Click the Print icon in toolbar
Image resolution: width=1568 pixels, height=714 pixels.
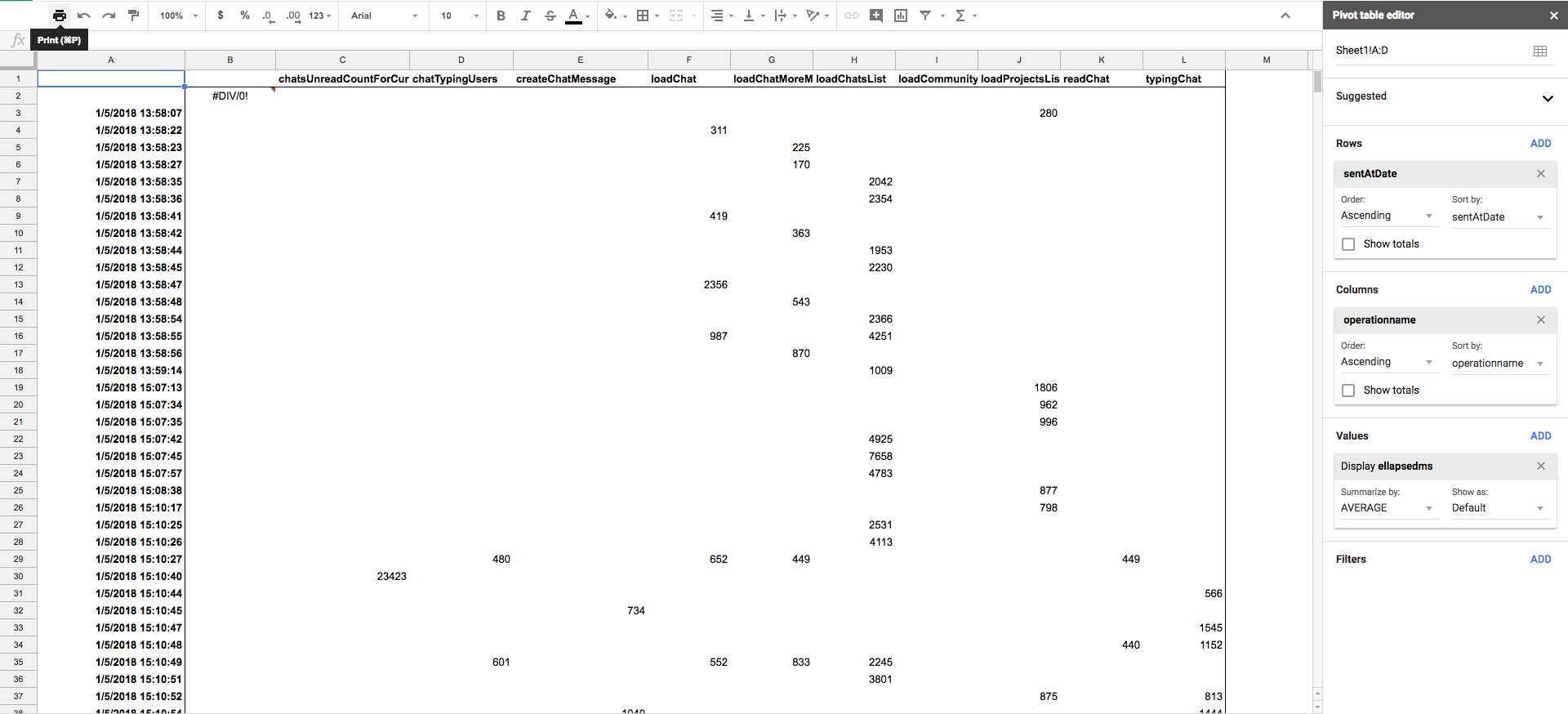point(60,16)
